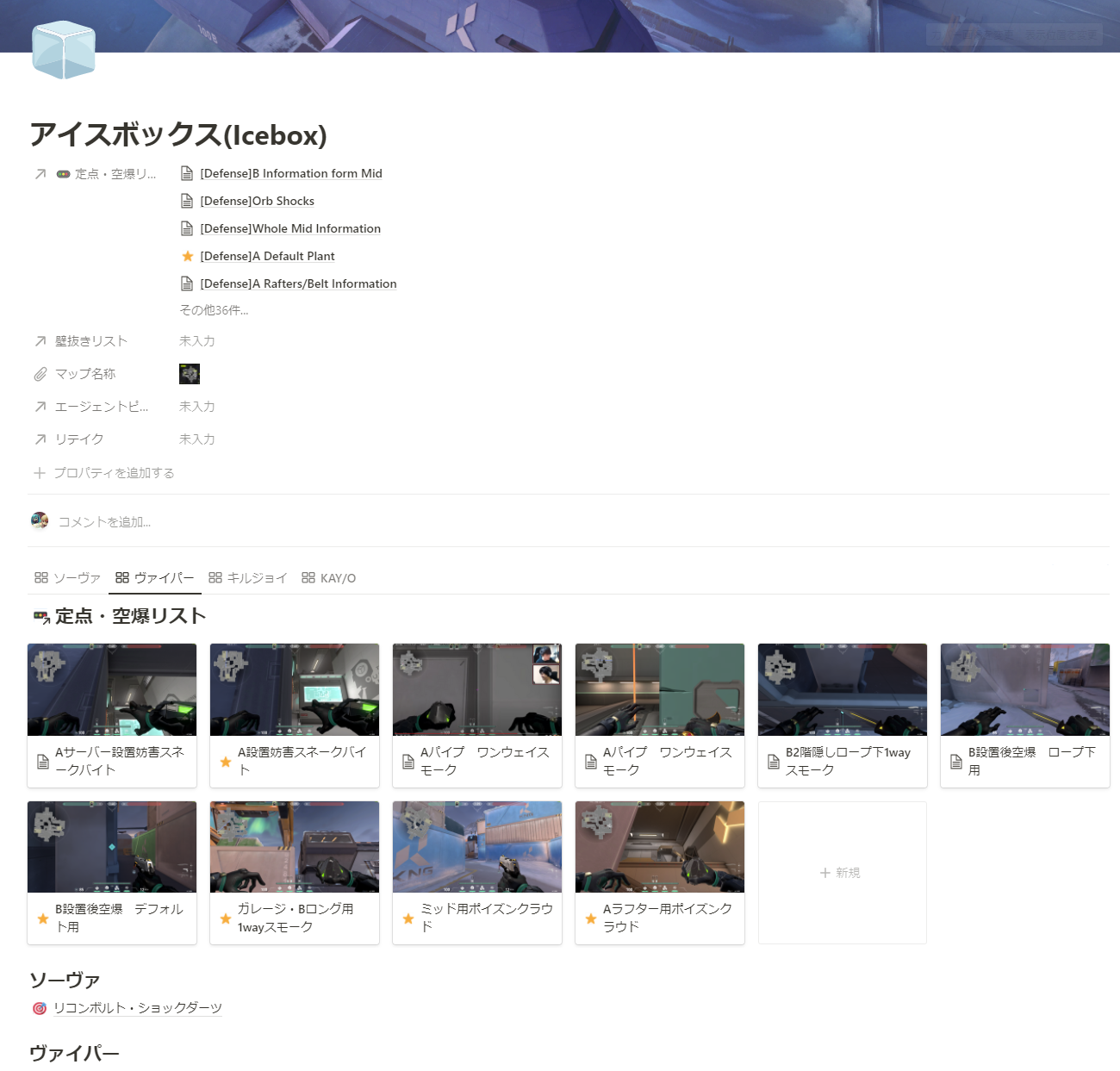1120x1071 pixels.
Task: Click the 新規 button to add a card
Action: click(842, 872)
